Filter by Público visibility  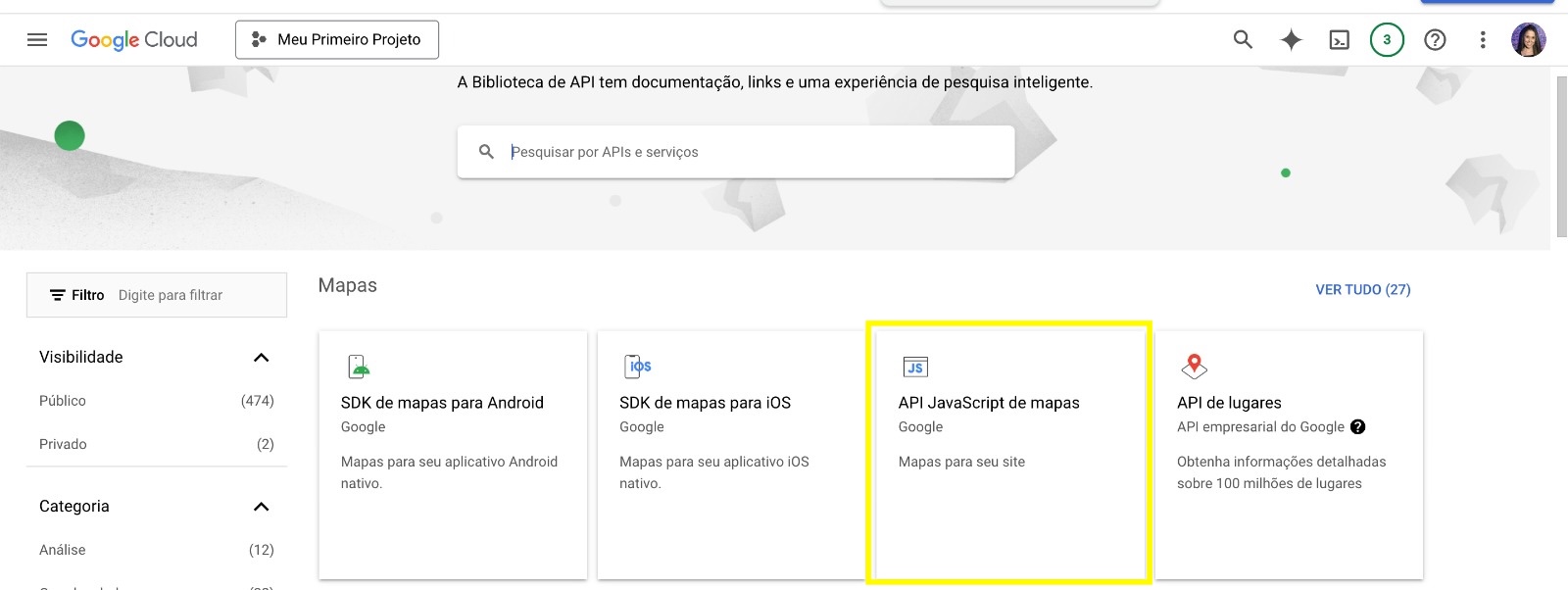(157, 401)
